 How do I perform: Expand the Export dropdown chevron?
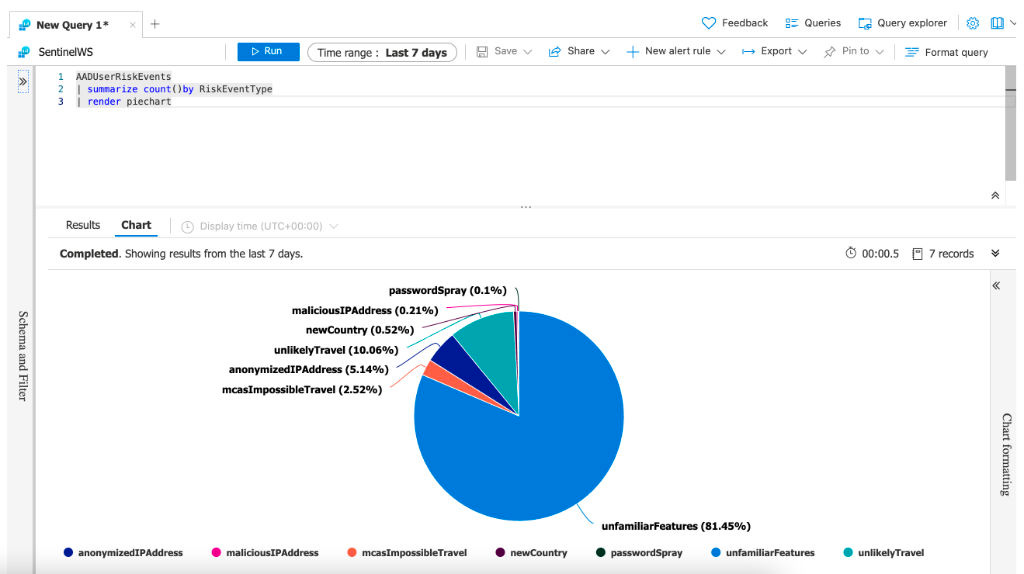coord(802,52)
